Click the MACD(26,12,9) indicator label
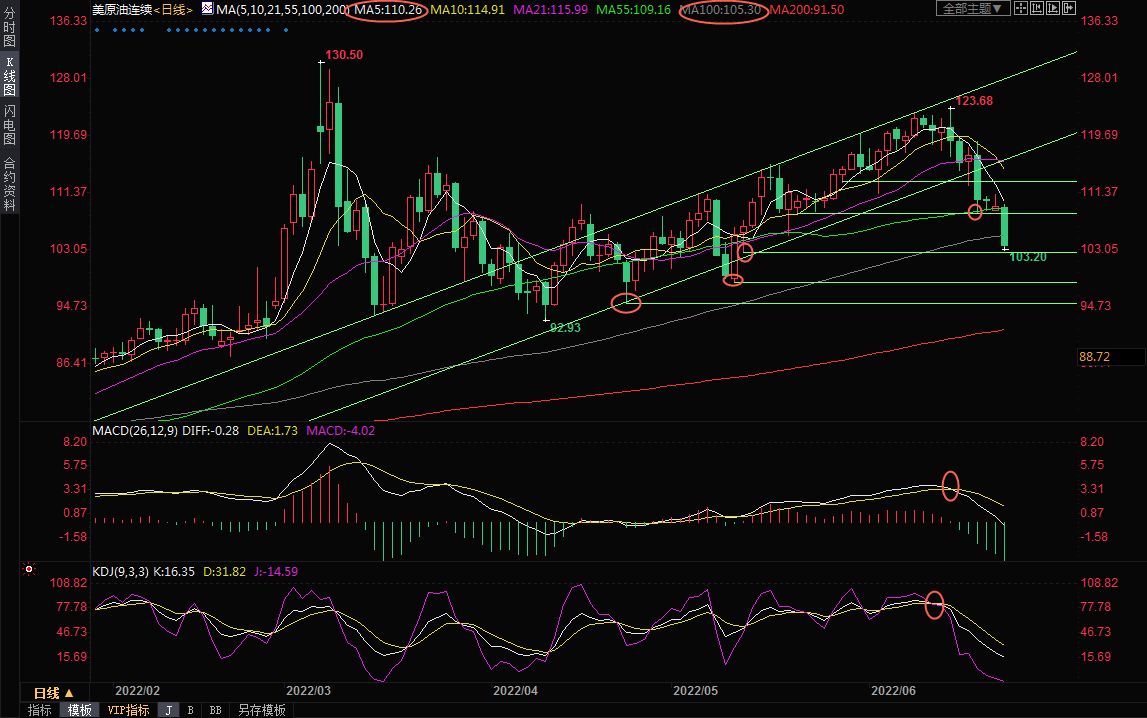This screenshot has height=718, width=1147. 134,431
